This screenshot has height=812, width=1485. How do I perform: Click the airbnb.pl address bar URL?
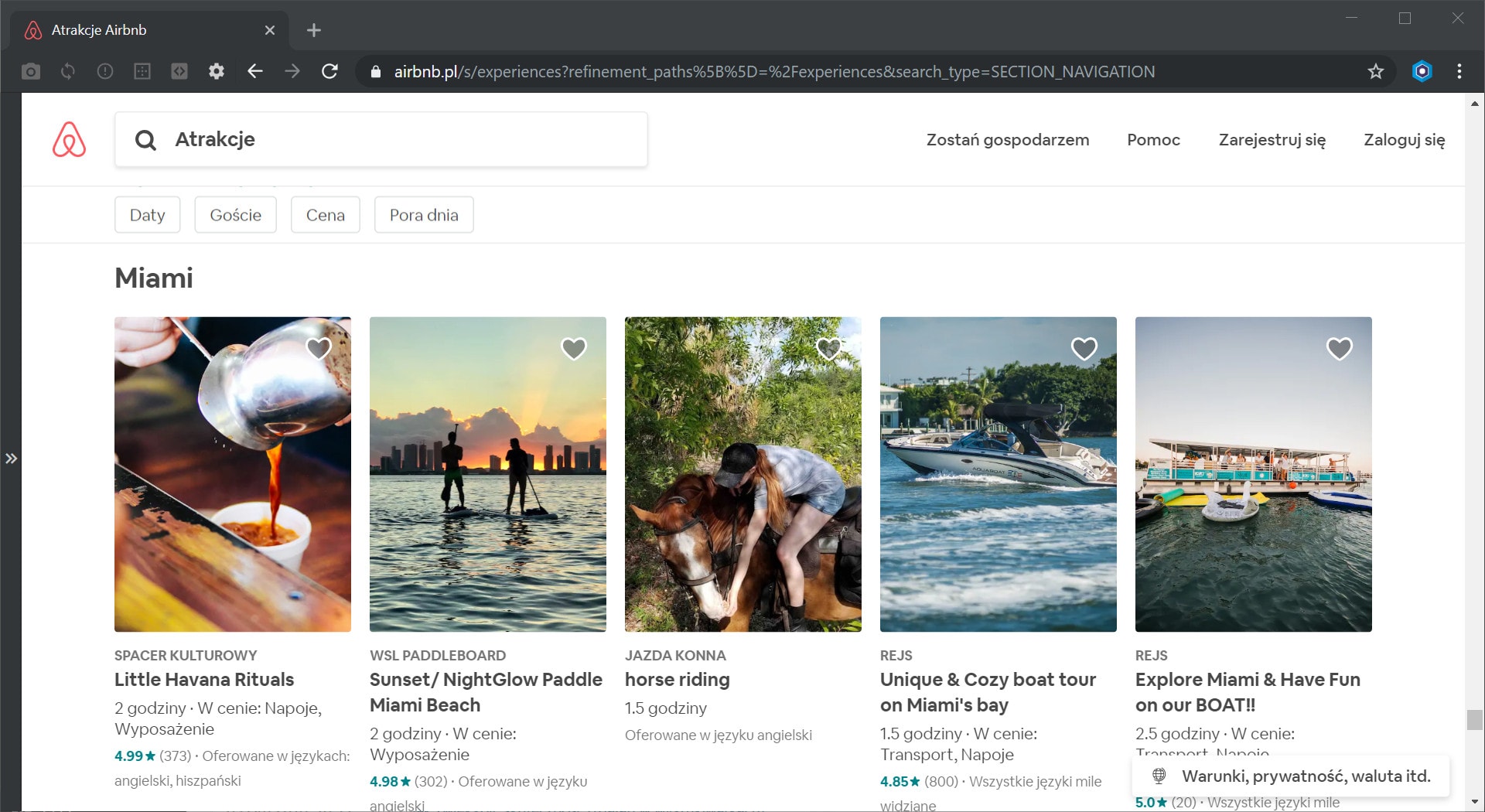point(774,71)
